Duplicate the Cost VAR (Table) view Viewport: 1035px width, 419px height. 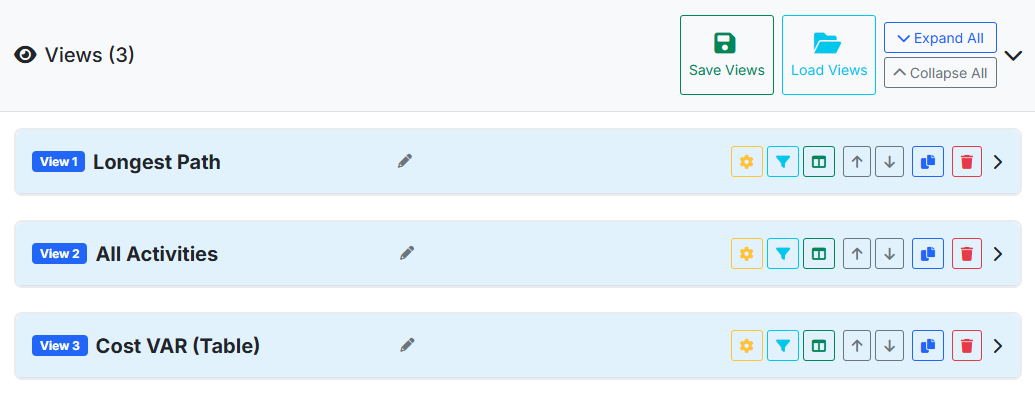click(x=928, y=346)
